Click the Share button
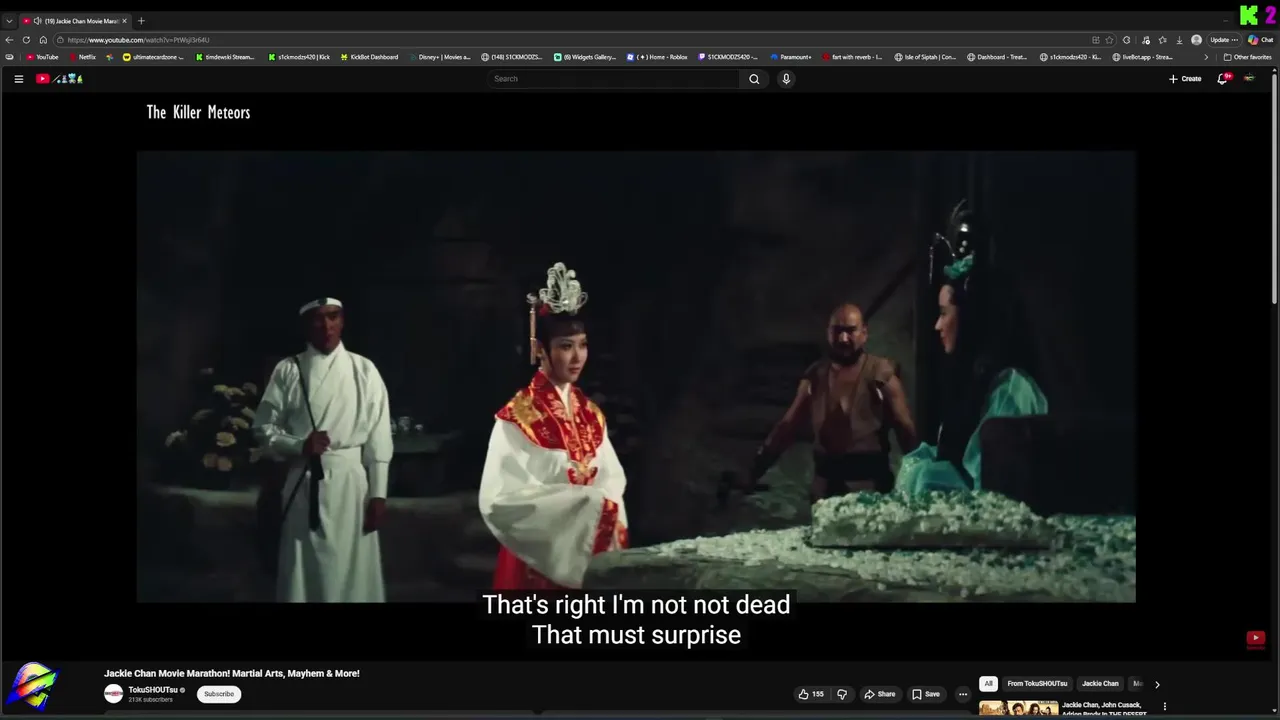Image resolution: width=1280 pixels, height=720 pixels. click(x=880, y=694)
